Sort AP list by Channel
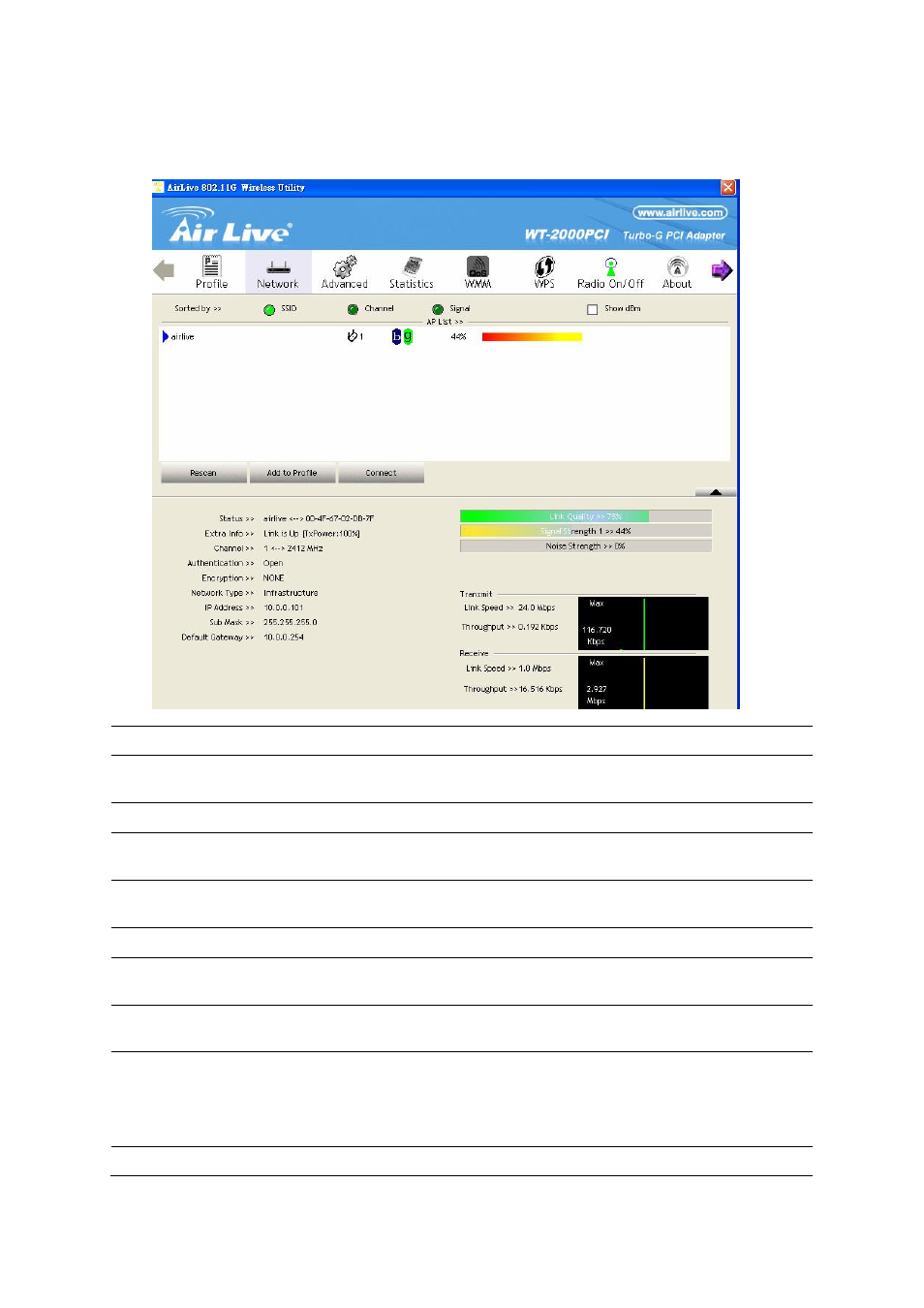 coord(353,309)
